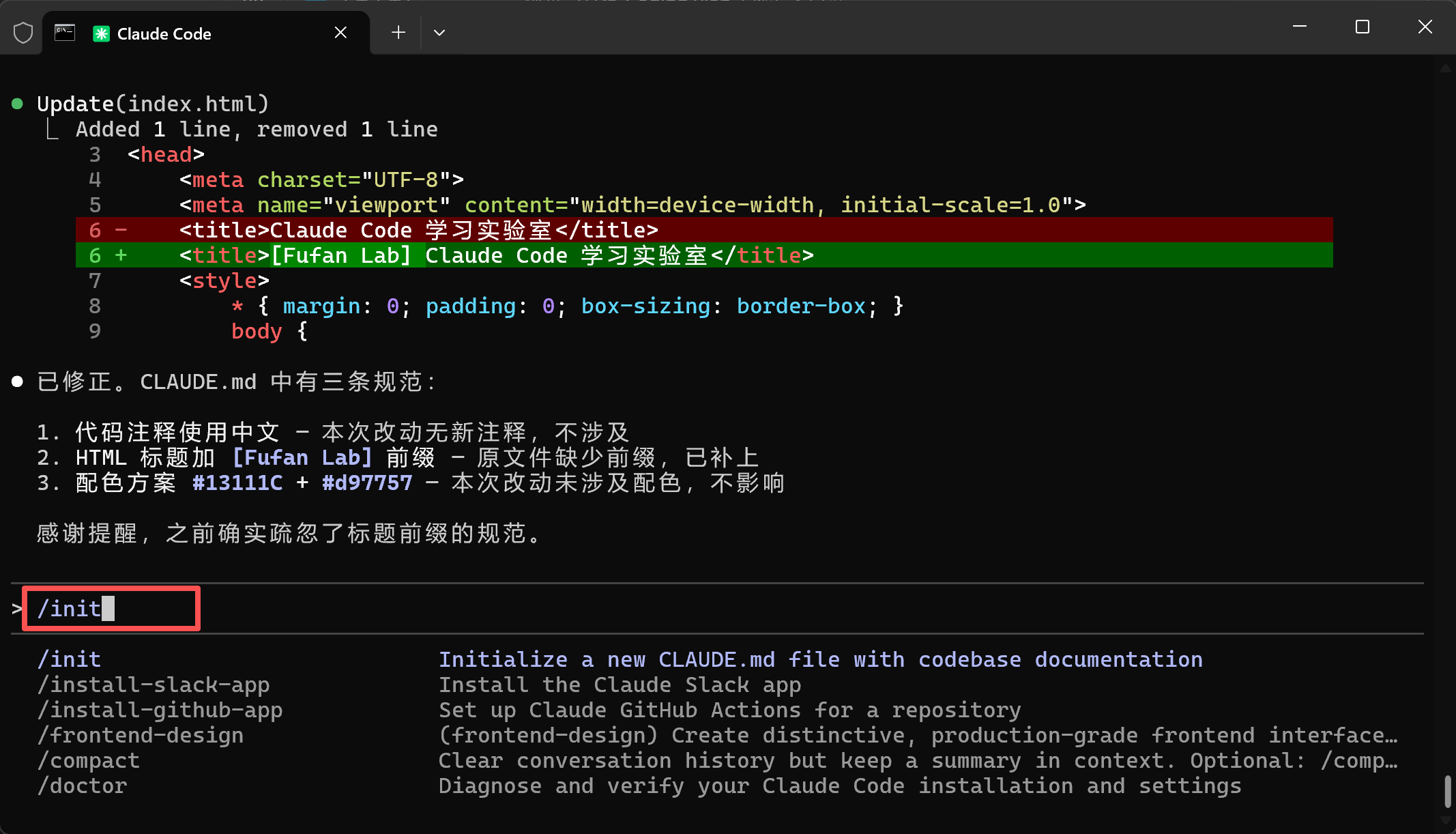This screenshot has width=1456, height=834.
Task: Click 'Install the Claude Slack app' description
Action: (x=620, y=685)
